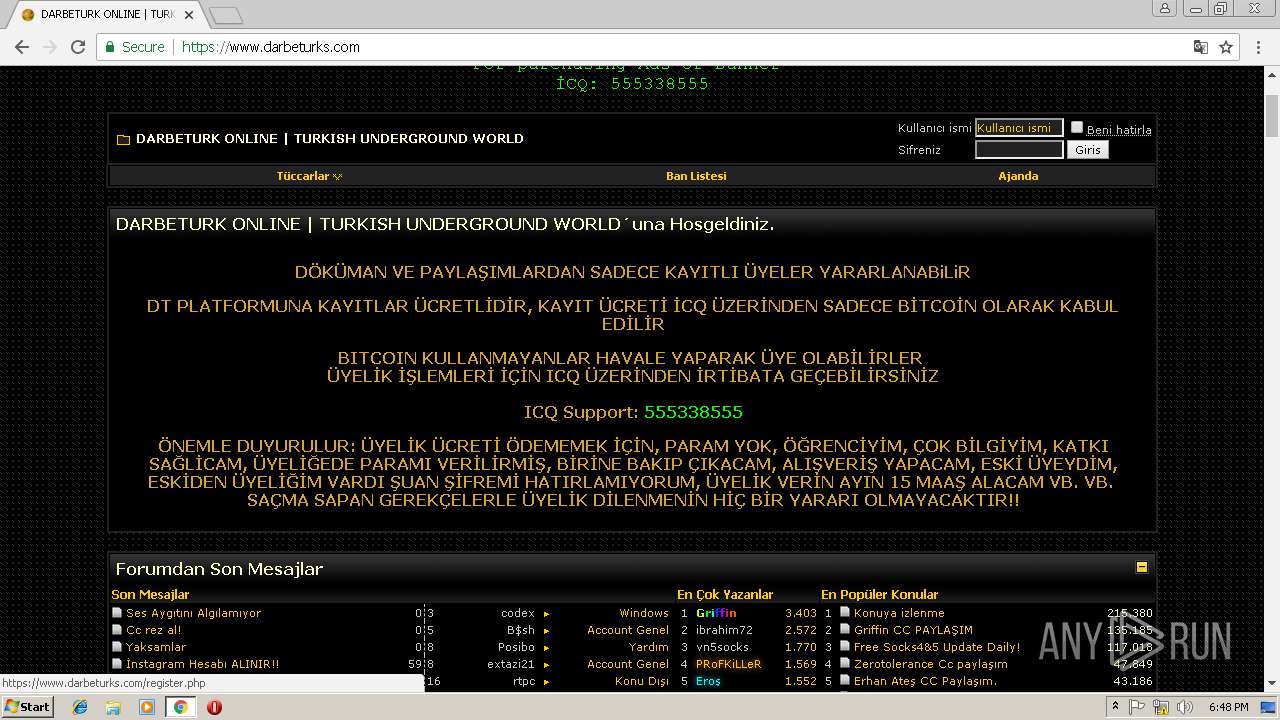Viewport: 1280px width, 720px height.
Task: Jump to last post arrow after Posibo
Action: [546, 648]
